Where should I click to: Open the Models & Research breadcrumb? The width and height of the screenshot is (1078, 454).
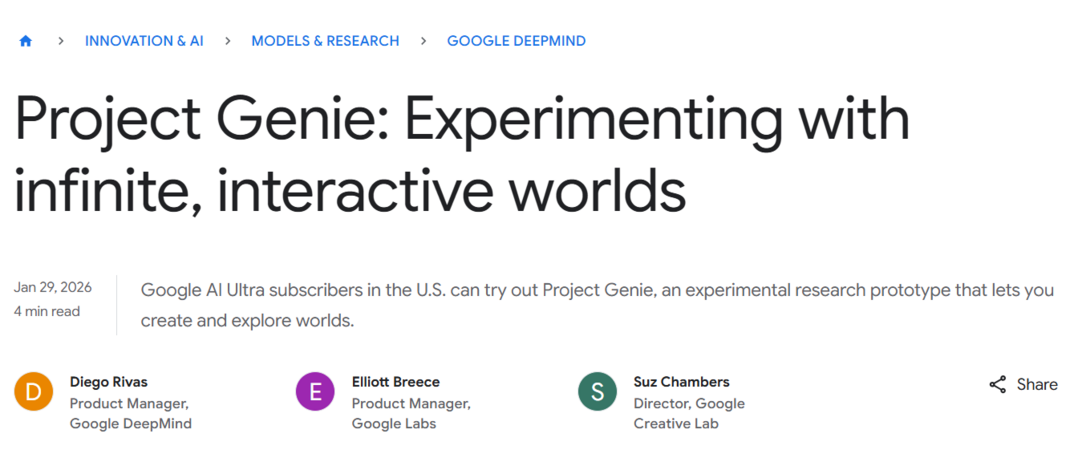pyautogui.click(x=325, y=41)
